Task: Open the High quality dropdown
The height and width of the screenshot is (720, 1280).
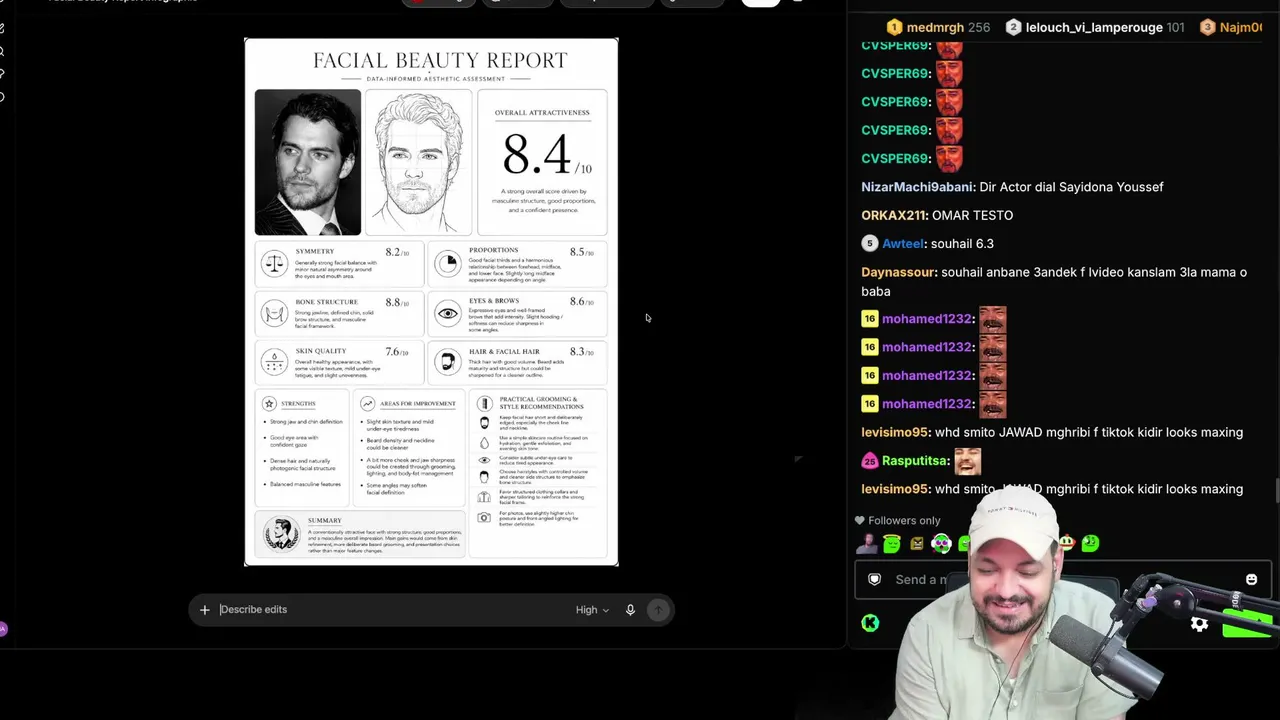Action: tap(592, 610)
